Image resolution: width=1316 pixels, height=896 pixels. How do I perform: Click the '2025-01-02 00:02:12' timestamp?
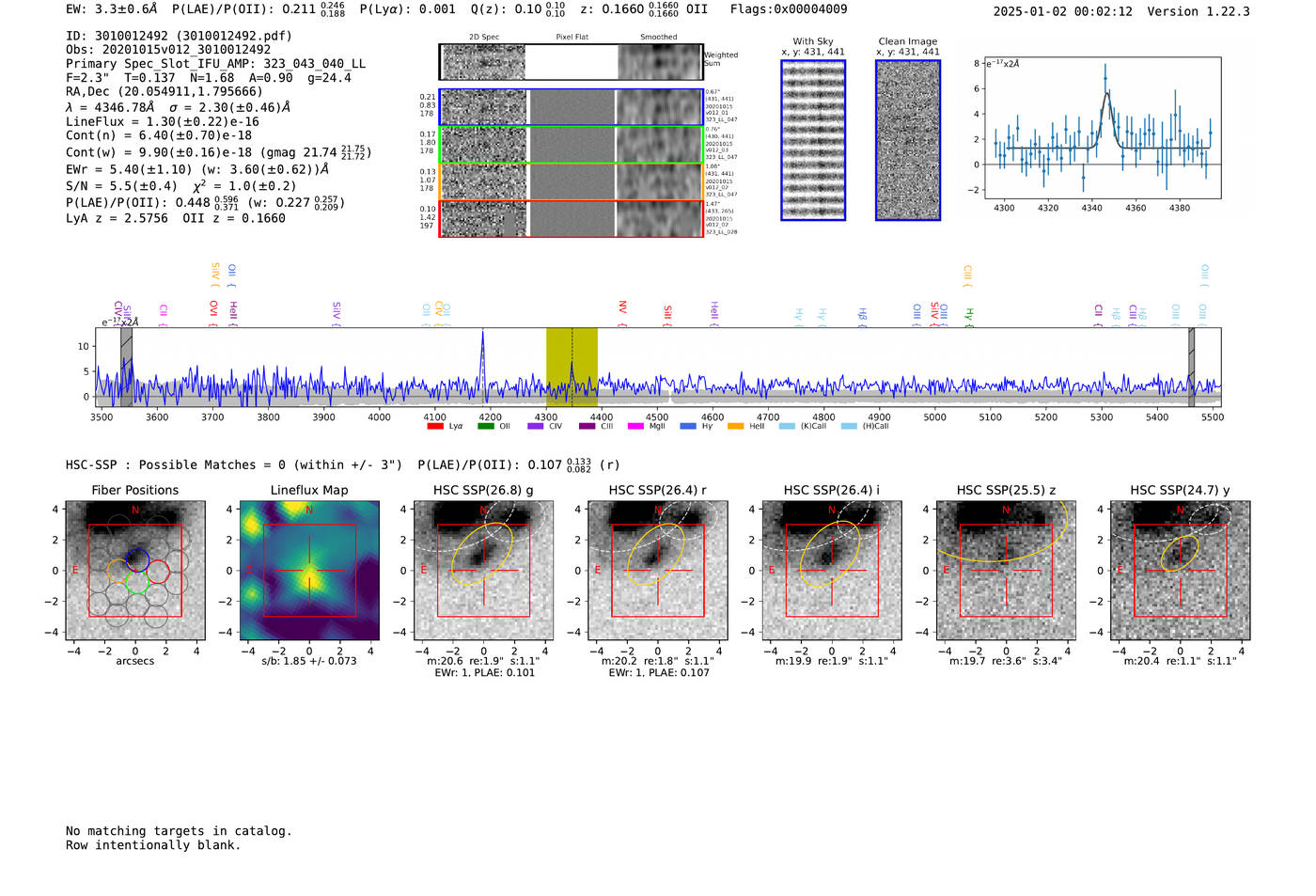pyautogui.click(x=1063, y=11)
